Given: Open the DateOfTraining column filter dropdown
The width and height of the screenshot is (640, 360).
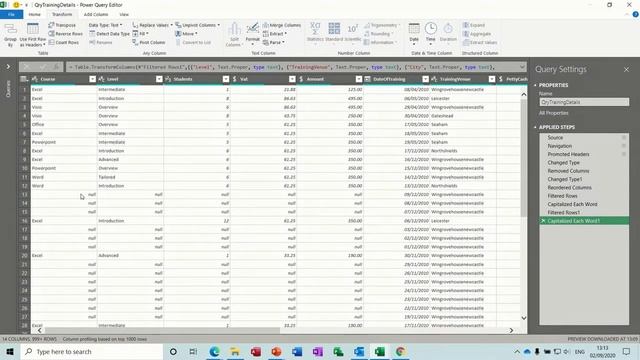Looking at the screenshot, I should click(x=425, y=79).
